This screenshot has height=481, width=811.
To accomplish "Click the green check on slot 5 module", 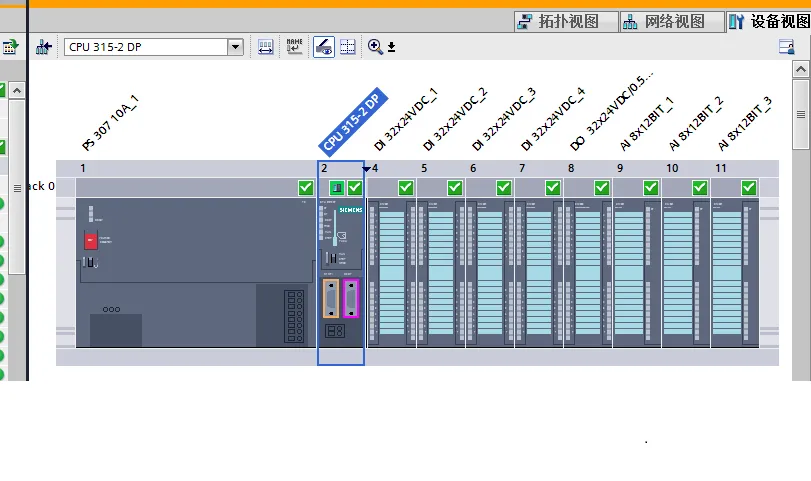I will [x=455, y=188].
